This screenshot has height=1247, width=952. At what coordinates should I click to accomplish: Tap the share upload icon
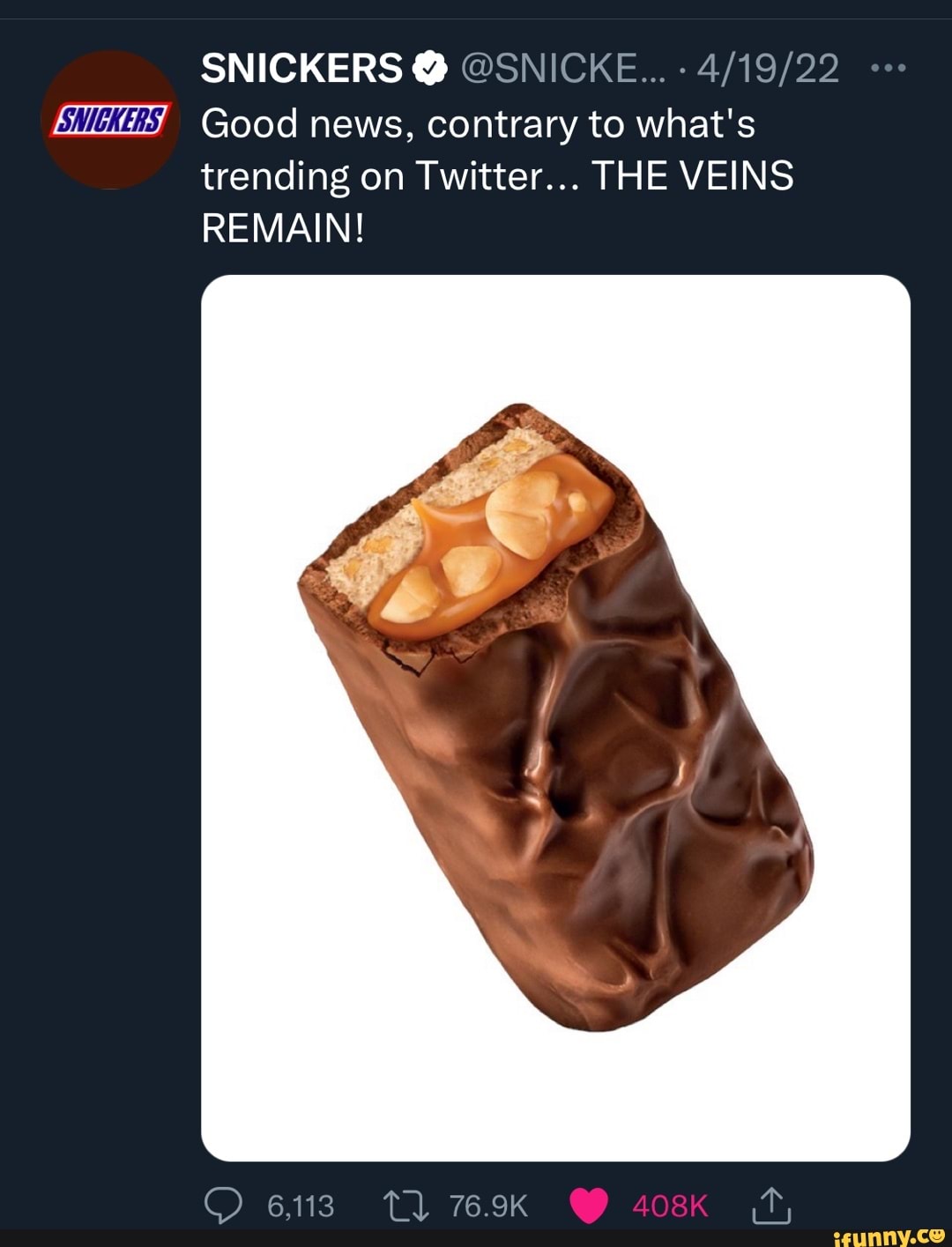[x=771, y=1205]
